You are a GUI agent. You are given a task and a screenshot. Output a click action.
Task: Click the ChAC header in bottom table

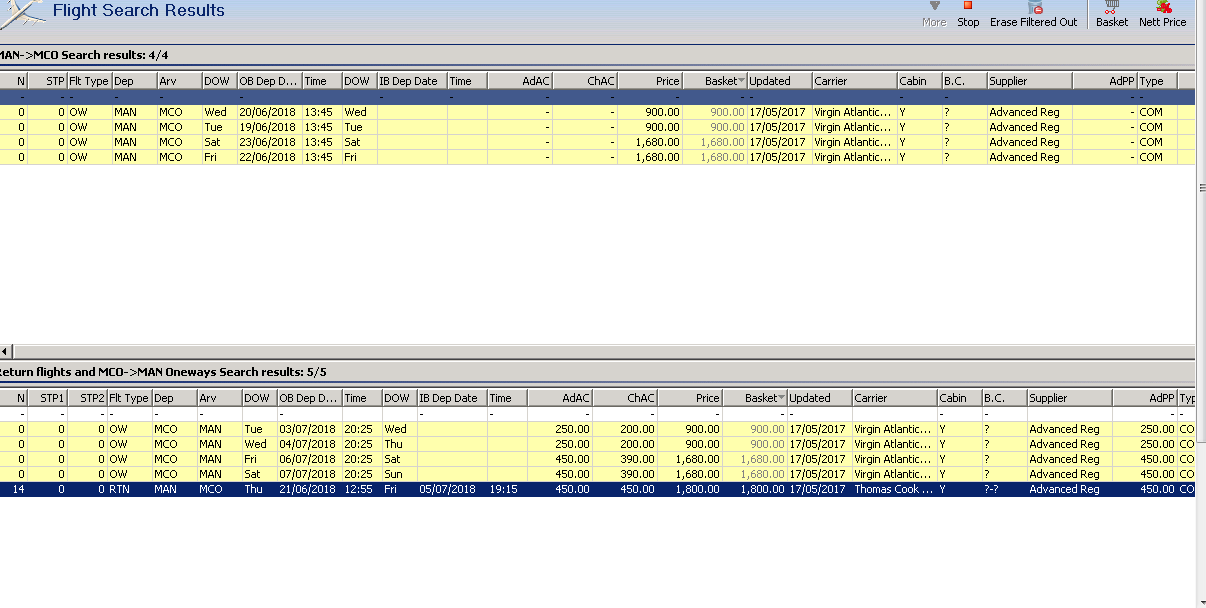pyautogui.click(x=625, y=398)
